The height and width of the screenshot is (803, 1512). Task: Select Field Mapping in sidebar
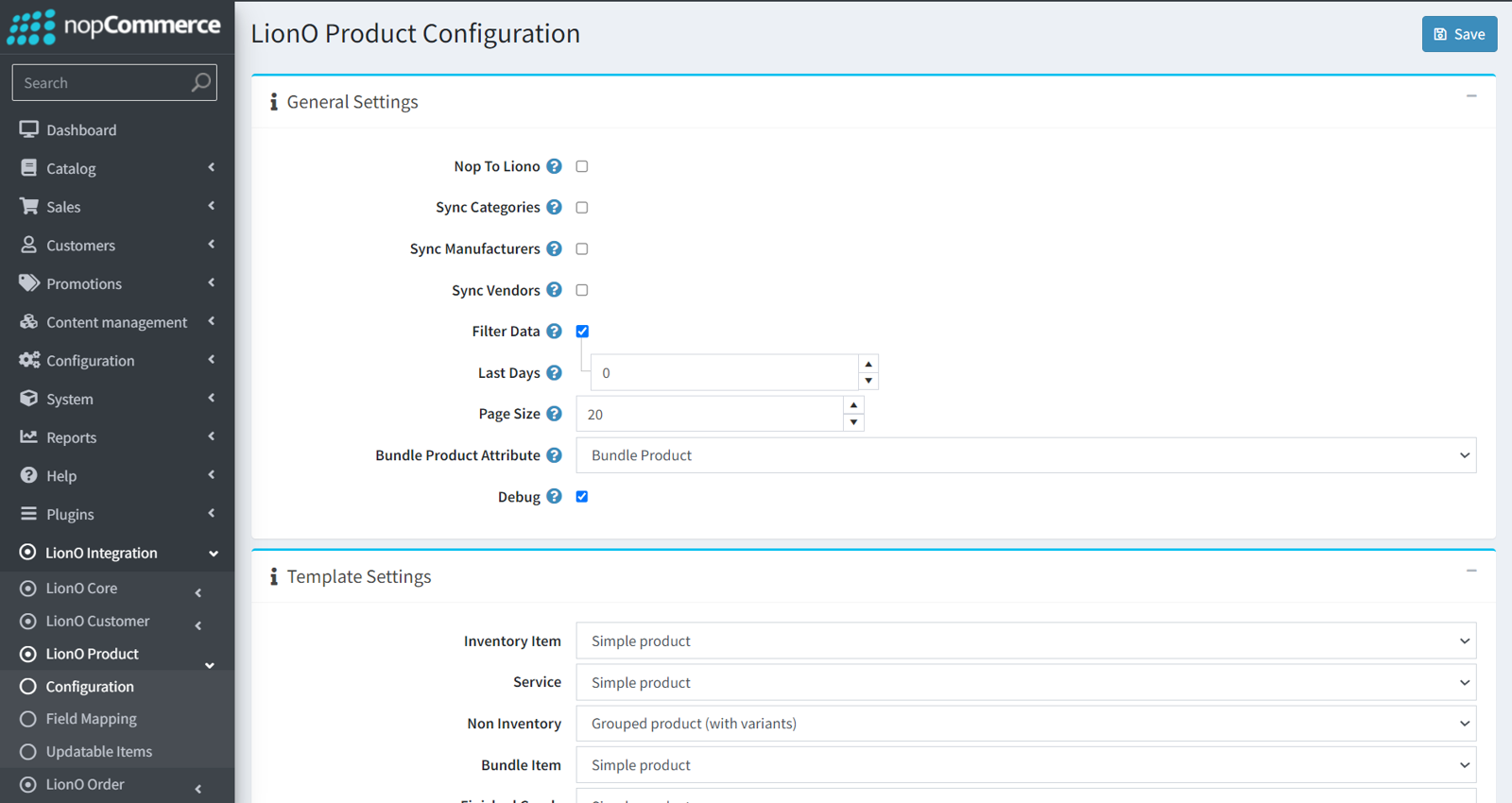pyautogui.click(x=117, y=719)
